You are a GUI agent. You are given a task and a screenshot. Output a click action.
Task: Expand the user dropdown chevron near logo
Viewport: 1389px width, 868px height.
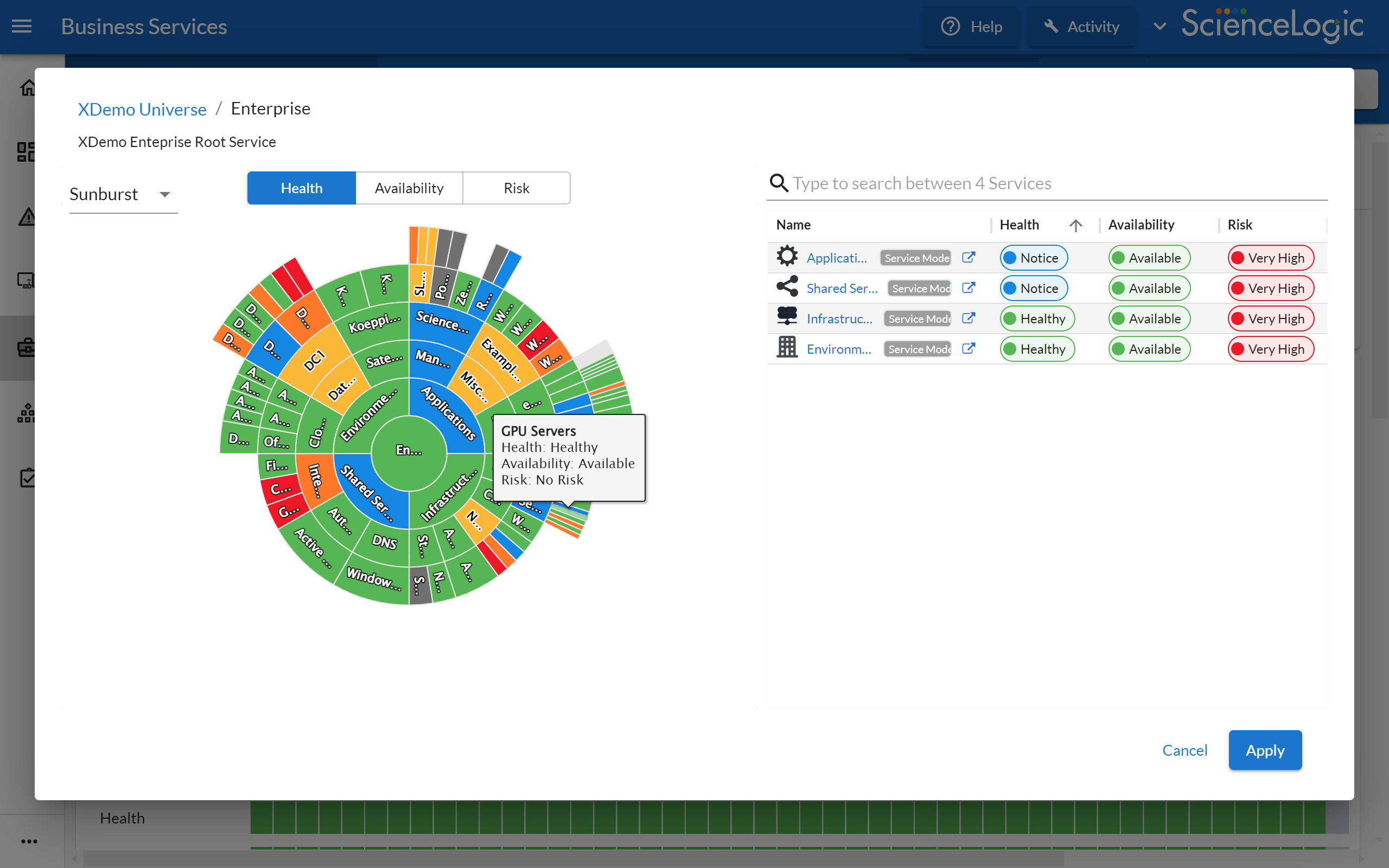1159,27
